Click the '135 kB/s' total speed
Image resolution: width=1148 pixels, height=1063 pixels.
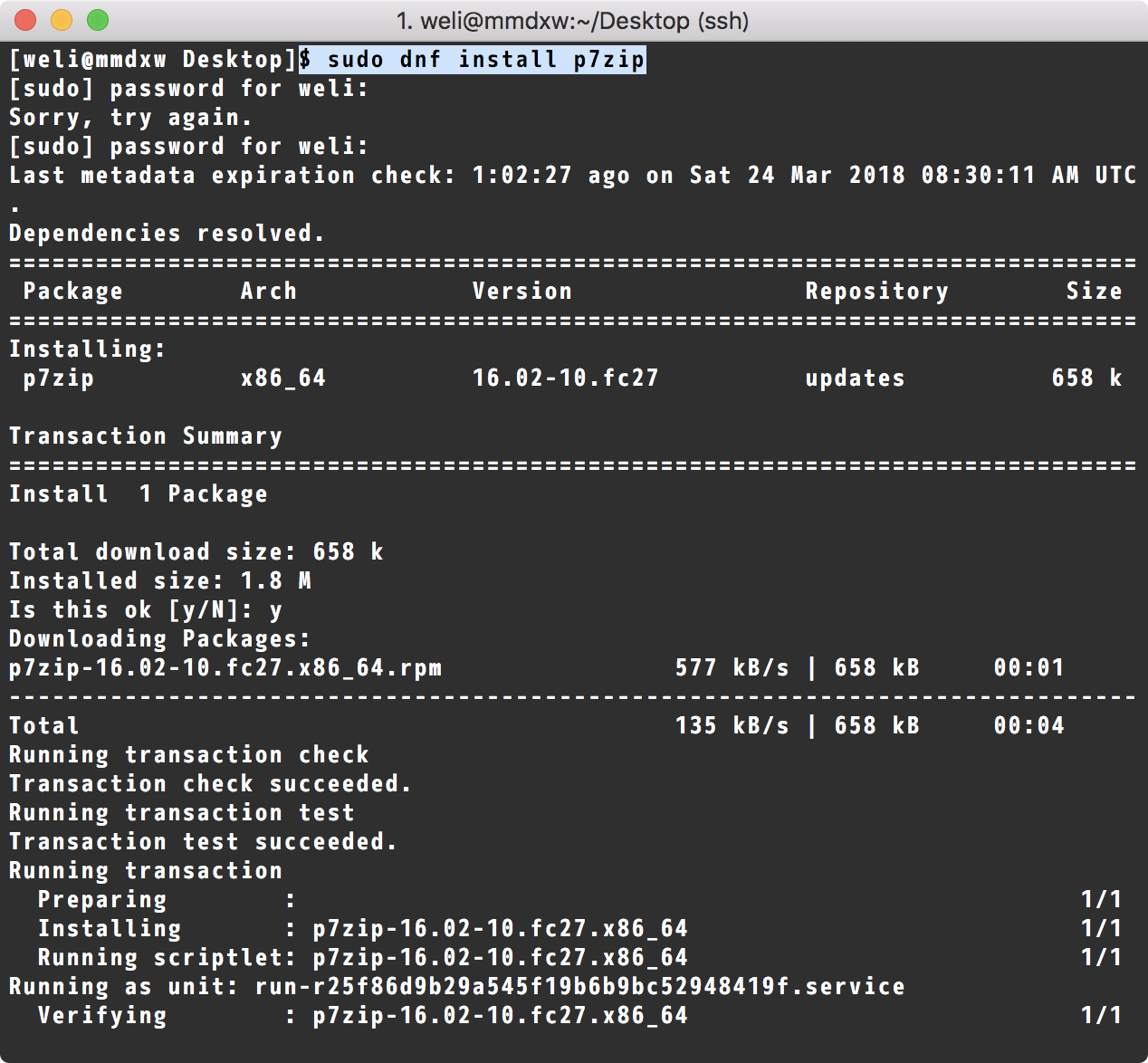click(732, 726)
